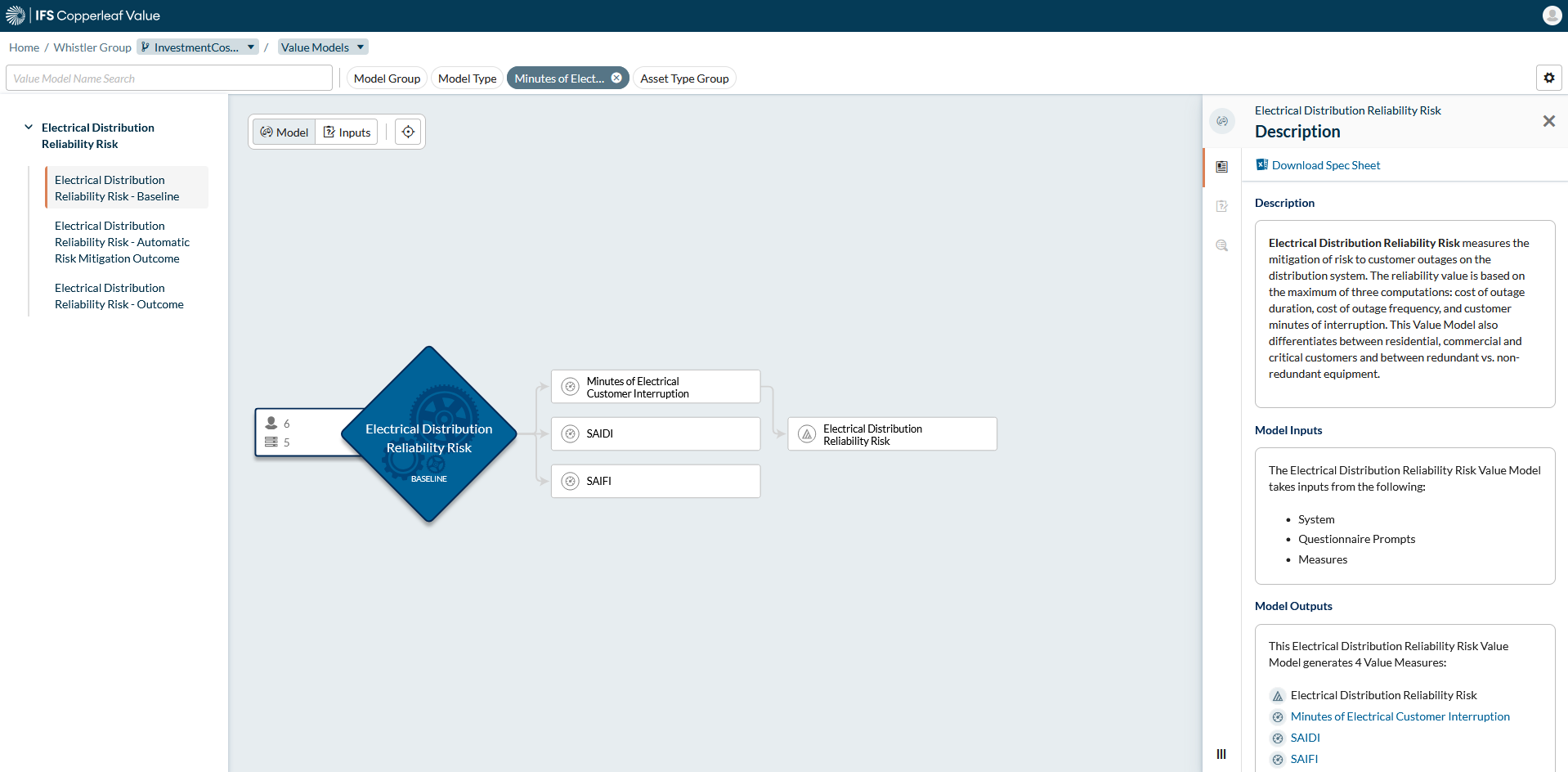
Task: Select the questionnaire icon in right sidebar
Action: [x=1221, y=206]
